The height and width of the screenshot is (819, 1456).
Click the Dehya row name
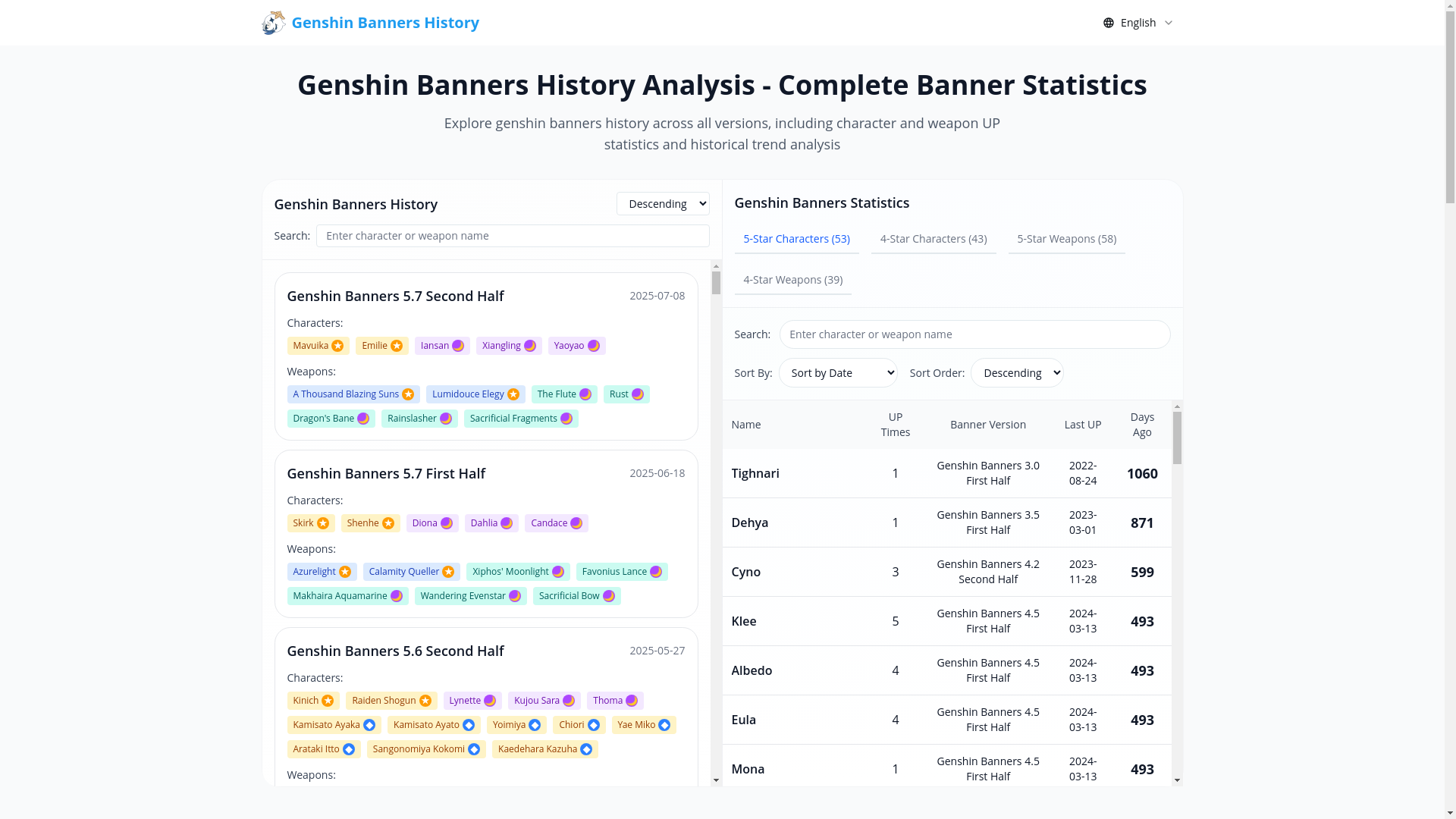coord(749,522)
